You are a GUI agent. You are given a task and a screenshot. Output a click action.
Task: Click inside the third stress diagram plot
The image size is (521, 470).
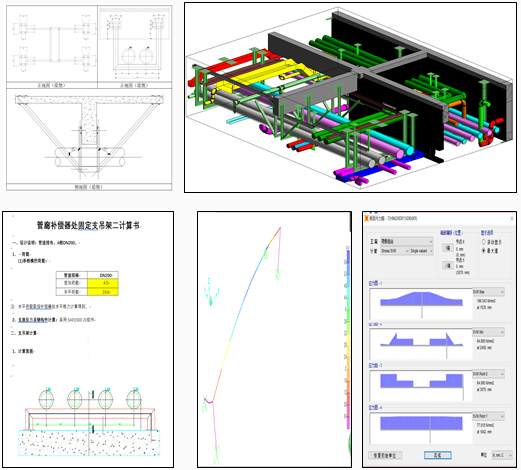[421, 386]
